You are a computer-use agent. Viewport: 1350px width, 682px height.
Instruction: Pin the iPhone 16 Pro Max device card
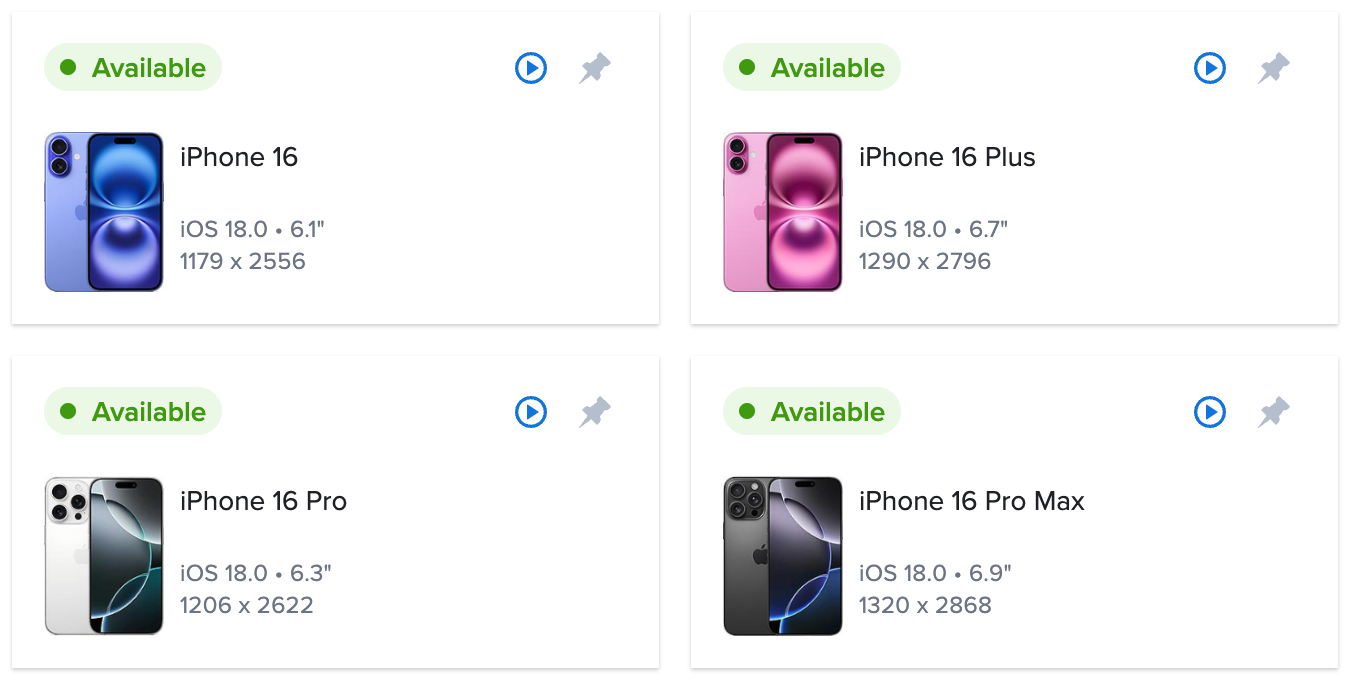(x=1274, y=411)
